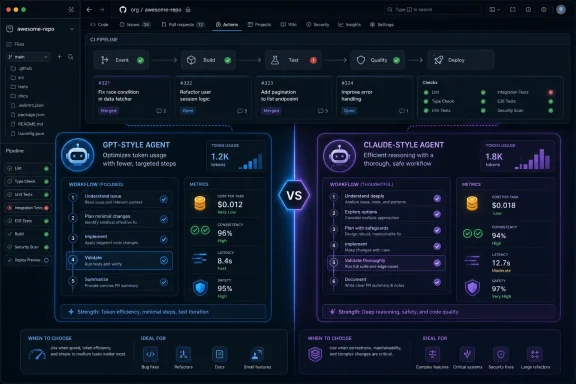Screen dimensions: 576x384
Task: Open the Insights tab
Action: pos(349,25)
